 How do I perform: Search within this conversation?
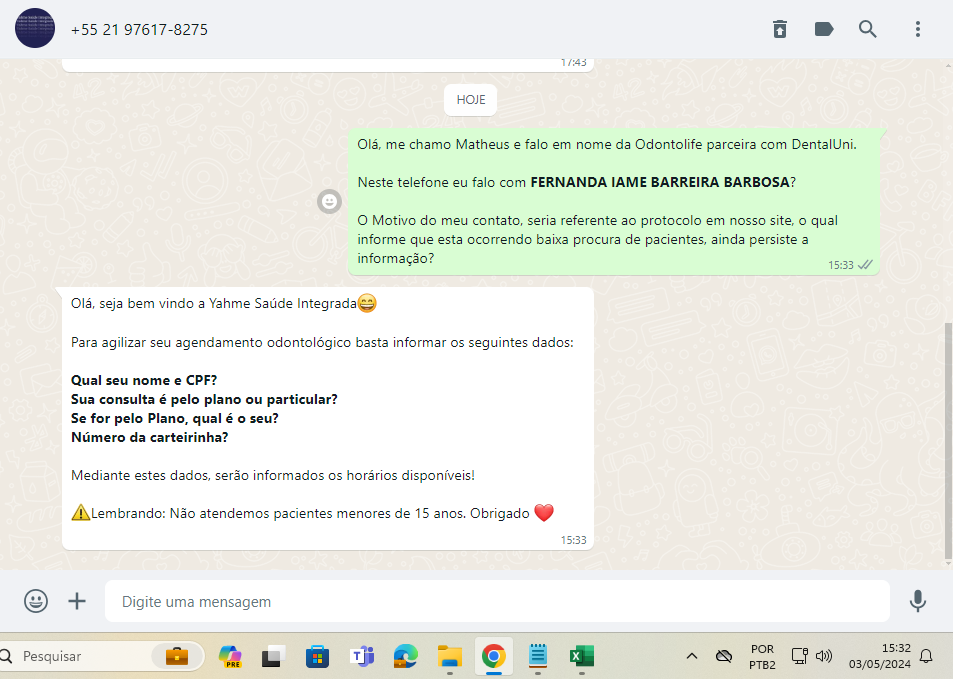click(868, 29)
